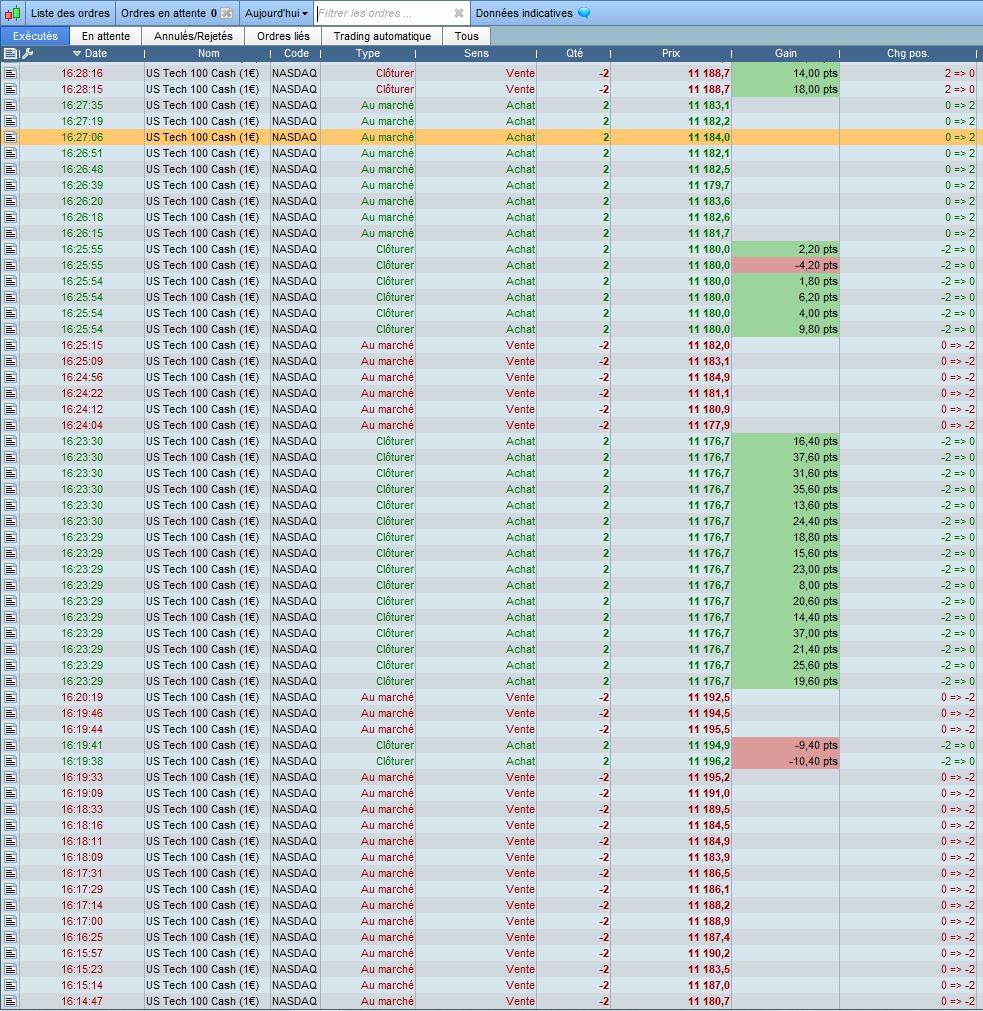Show all orders with the Tous tab
The image size is (983, 1011).
467,36
